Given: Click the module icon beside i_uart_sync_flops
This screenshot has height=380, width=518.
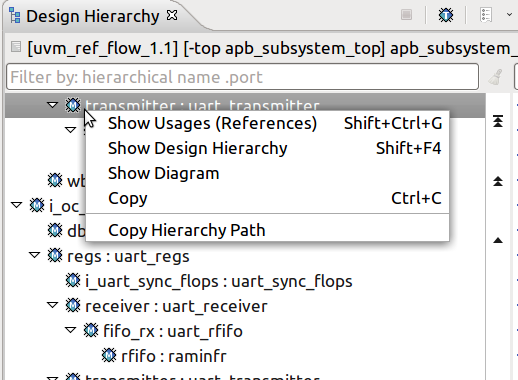Looking at the screenshot, I should [73, 280].
